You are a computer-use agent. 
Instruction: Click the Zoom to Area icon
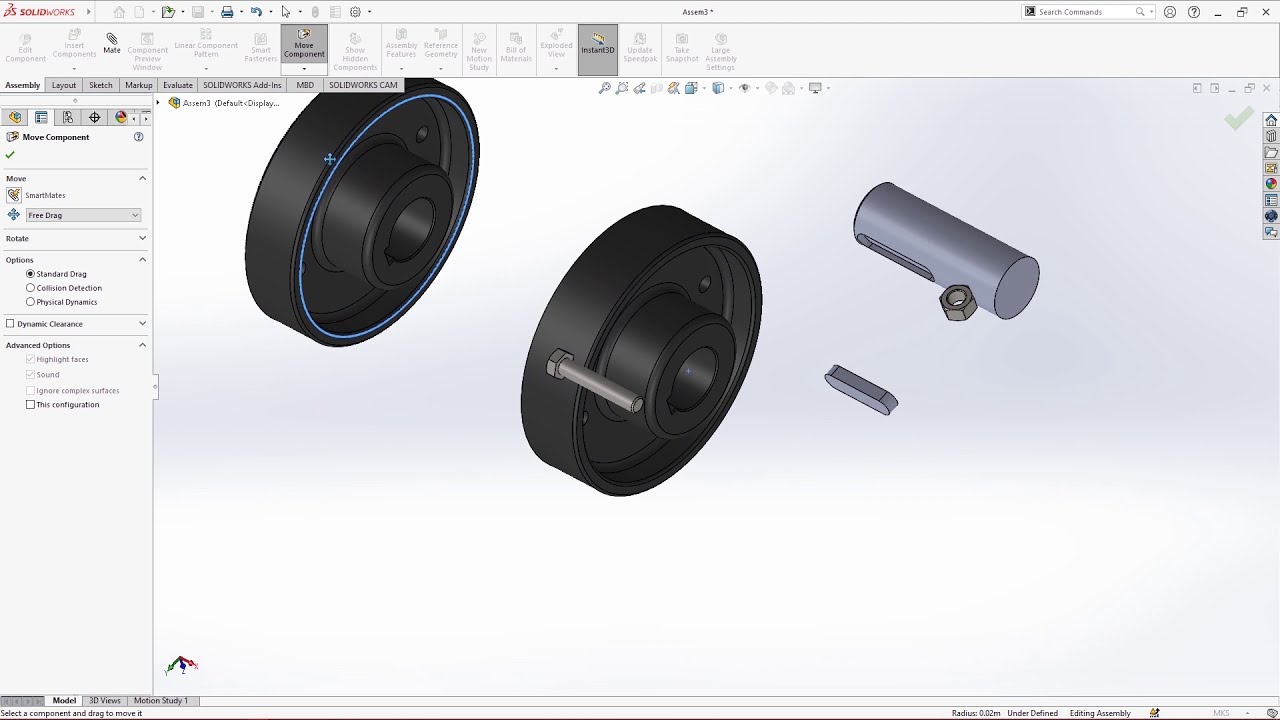622,88
